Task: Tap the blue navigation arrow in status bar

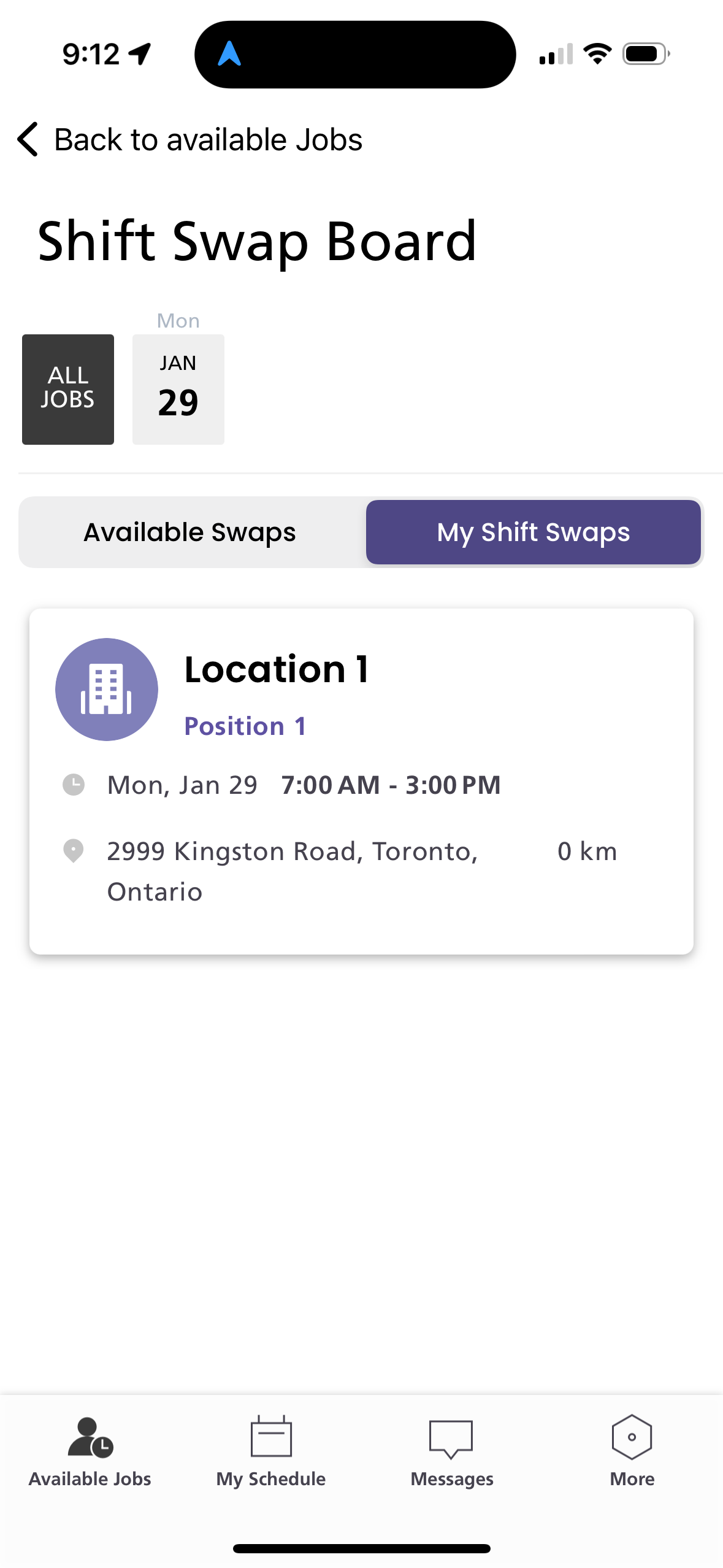Action: click(x=229, y=54)
